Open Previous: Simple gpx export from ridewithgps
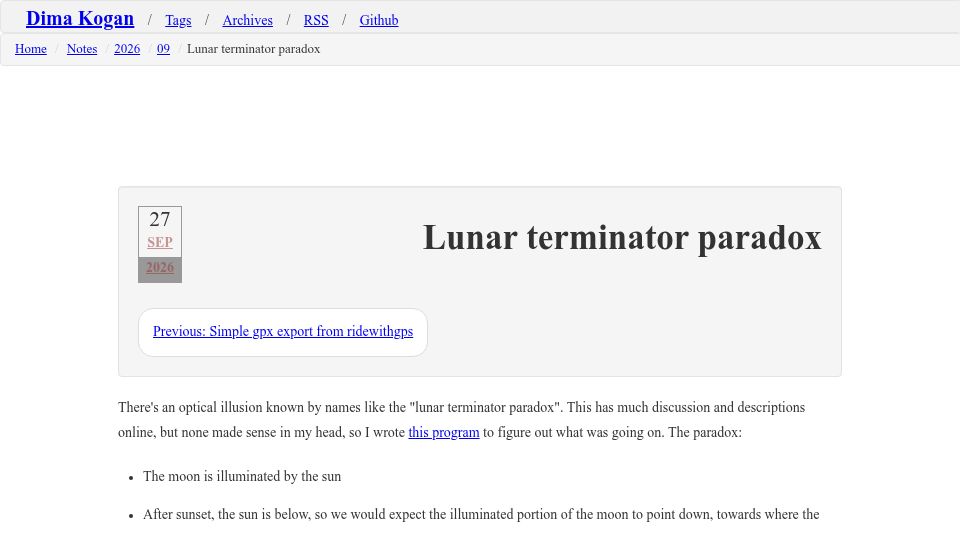Image resolution: width=960 pixels, height=540 pixels. (x=283, y=331)
